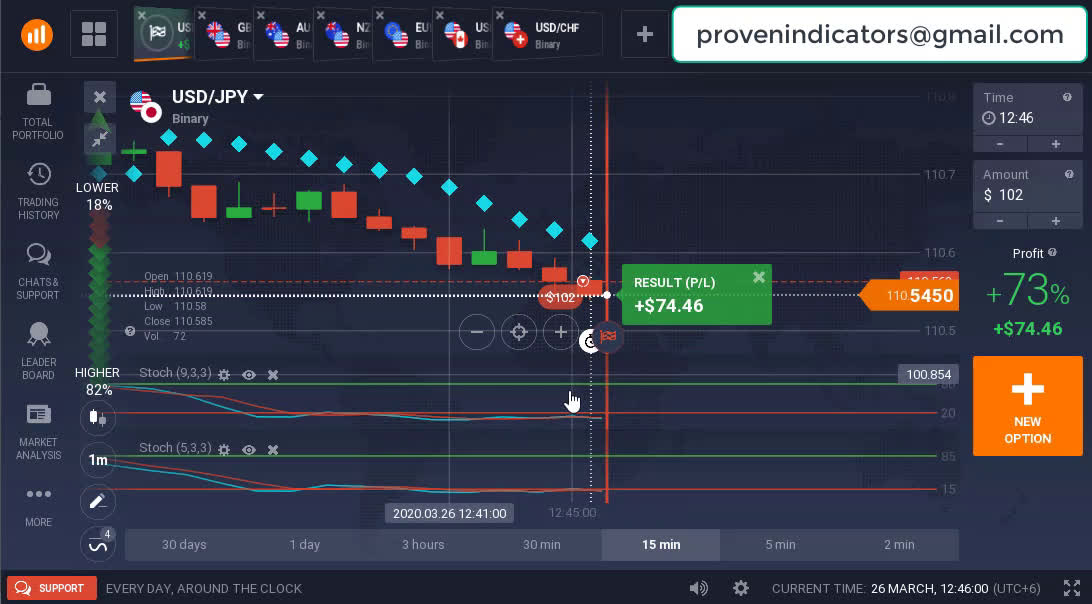This screenshot has height=604, width=1092.
Task: Click the grid layout icon
Action: (x=94, y=35)
